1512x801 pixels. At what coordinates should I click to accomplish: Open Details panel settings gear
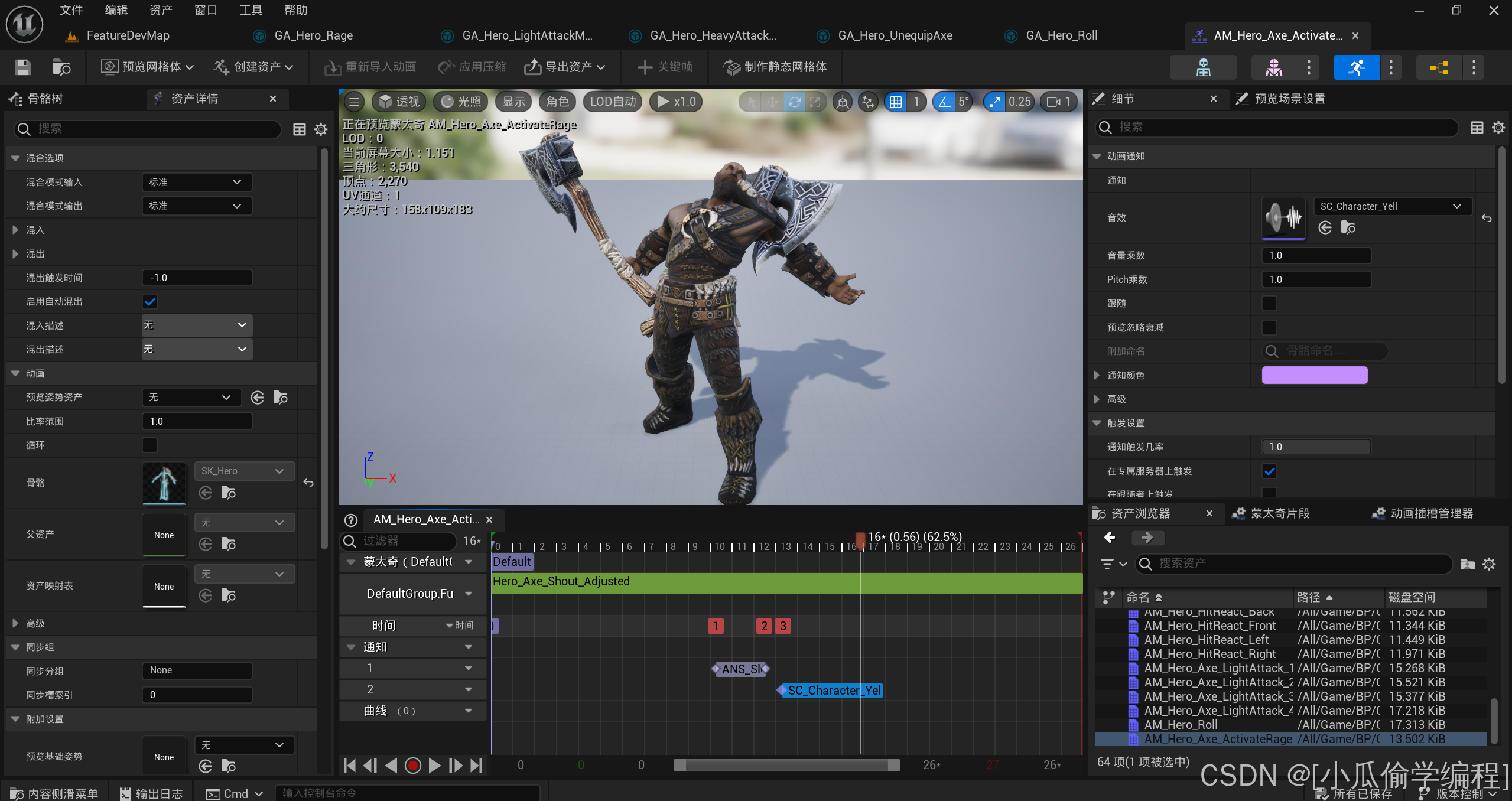(1498, 127)
